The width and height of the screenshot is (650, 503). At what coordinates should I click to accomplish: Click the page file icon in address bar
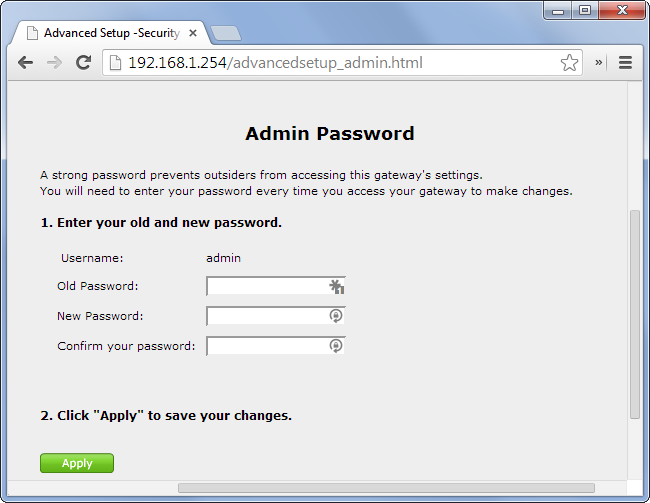pos(115,63)
